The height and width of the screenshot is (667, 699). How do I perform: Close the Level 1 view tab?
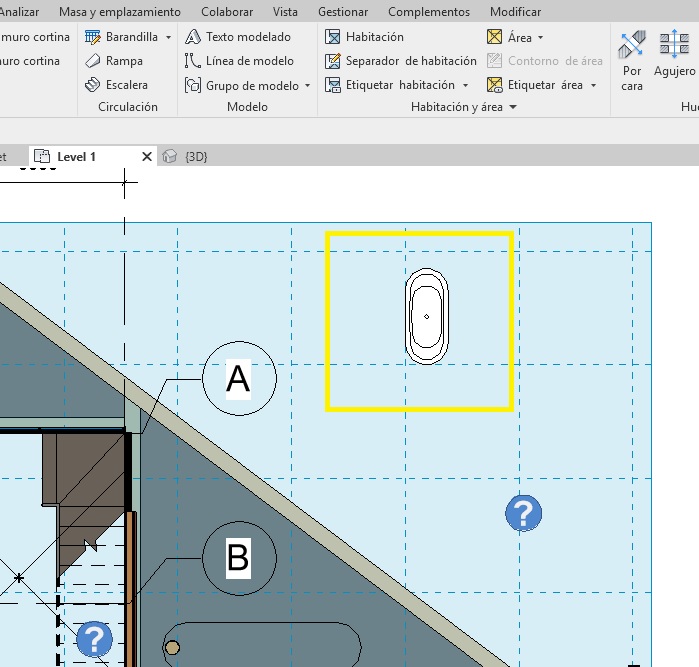tap(147, 157)
